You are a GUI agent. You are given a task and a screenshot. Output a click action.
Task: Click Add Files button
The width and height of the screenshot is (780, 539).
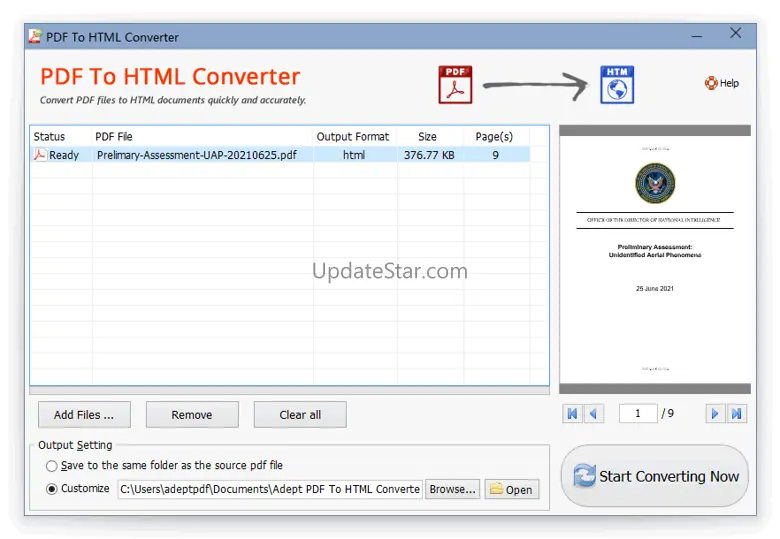tap(84, 415)
